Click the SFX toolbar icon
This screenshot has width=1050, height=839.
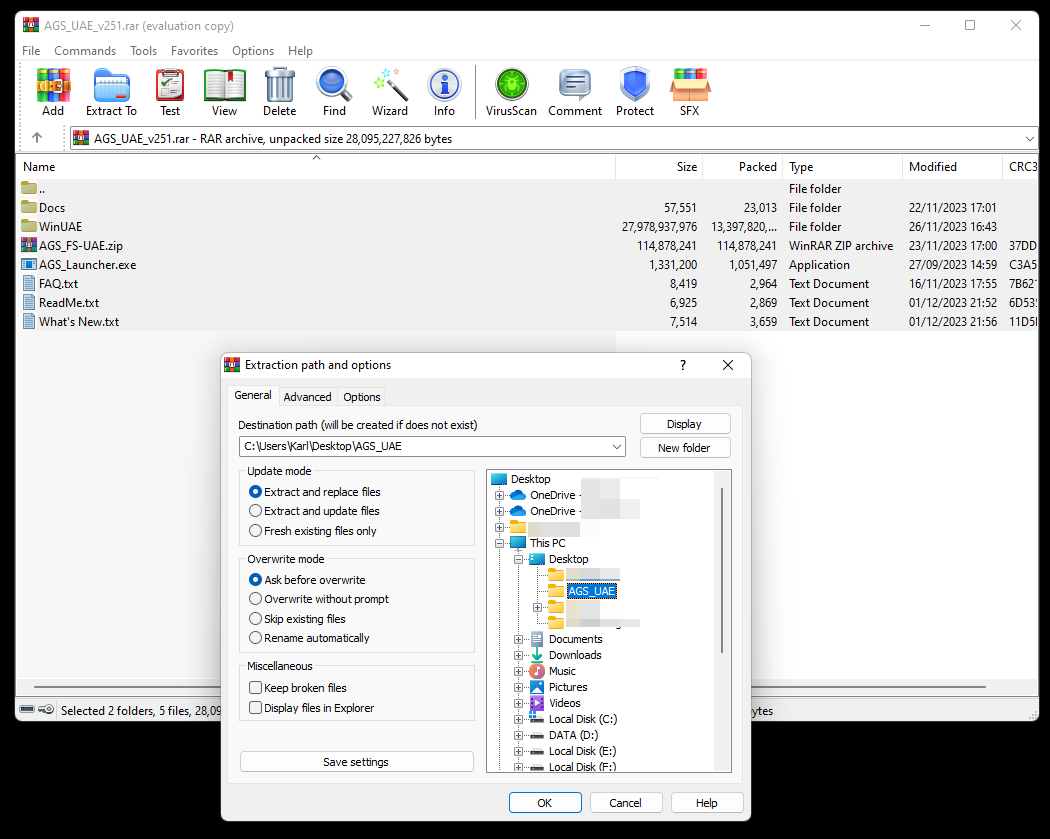click(x=690, y=92)
